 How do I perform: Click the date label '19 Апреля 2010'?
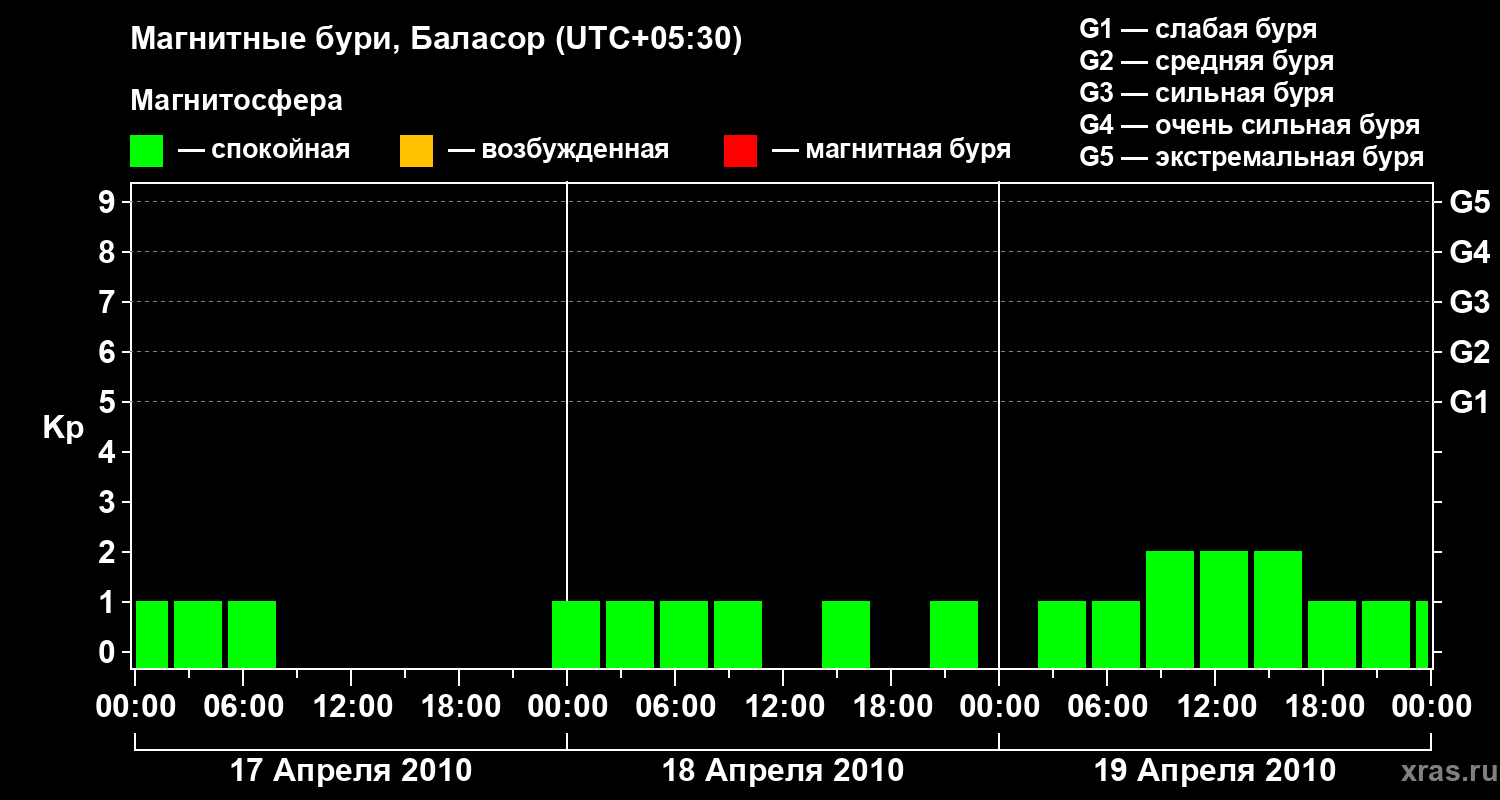point(1215,771)
